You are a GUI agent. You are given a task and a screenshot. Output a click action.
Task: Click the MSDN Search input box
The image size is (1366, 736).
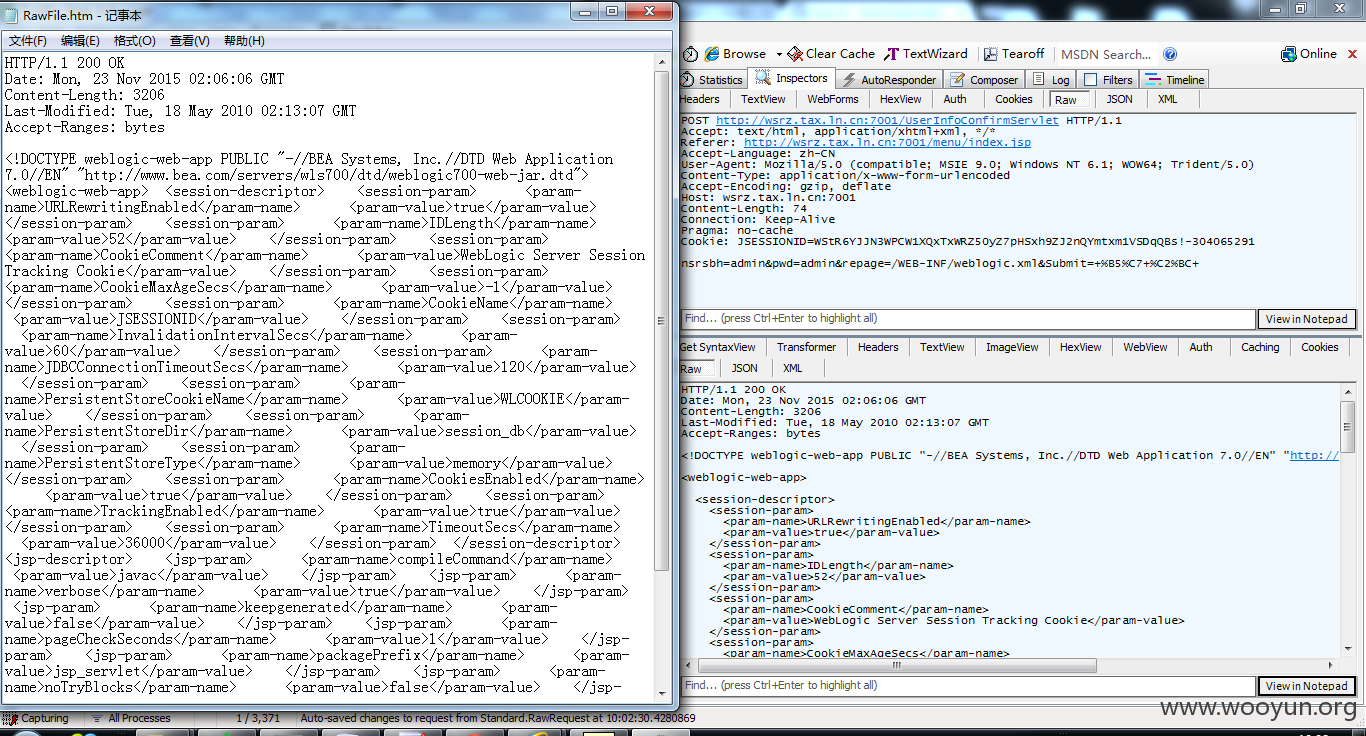[1105, 55]
